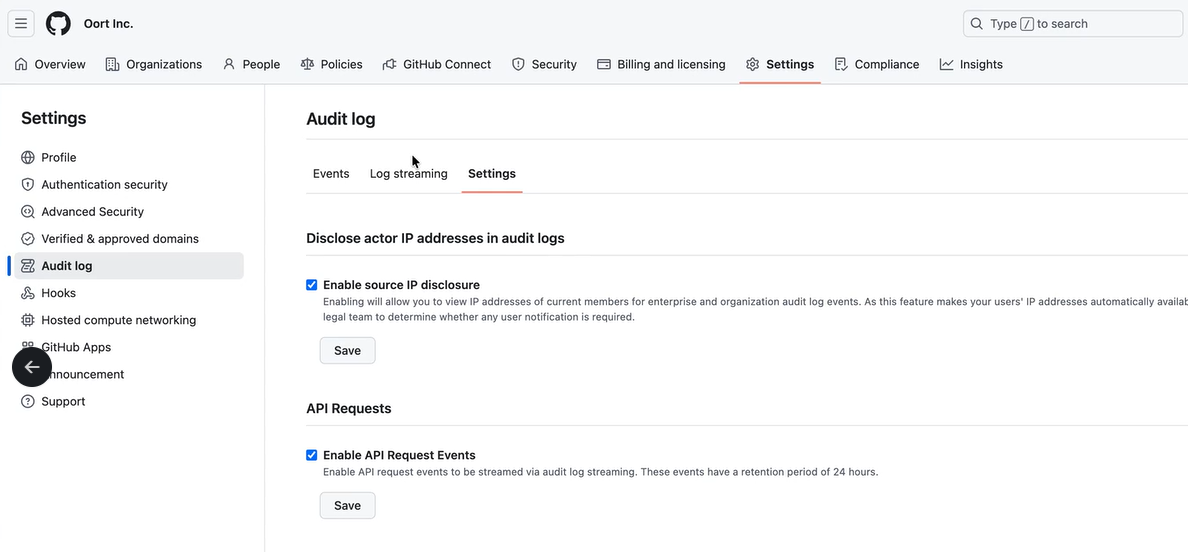
Task: Toggle the Enable API Request Events checkbox
Action: click(x=312, y=455)
